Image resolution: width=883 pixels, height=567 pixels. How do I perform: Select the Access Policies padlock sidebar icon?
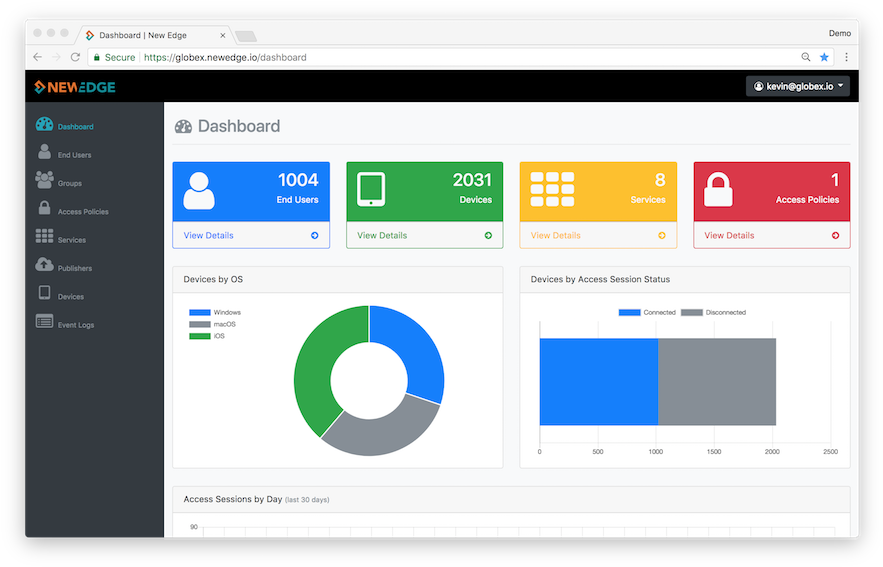point(44,208)
